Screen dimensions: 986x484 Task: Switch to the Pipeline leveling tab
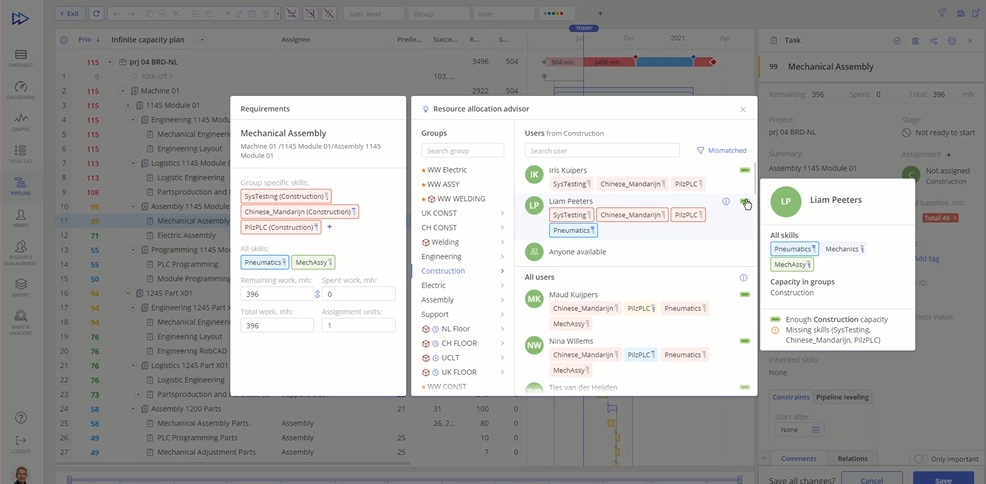tap(845, 397)
